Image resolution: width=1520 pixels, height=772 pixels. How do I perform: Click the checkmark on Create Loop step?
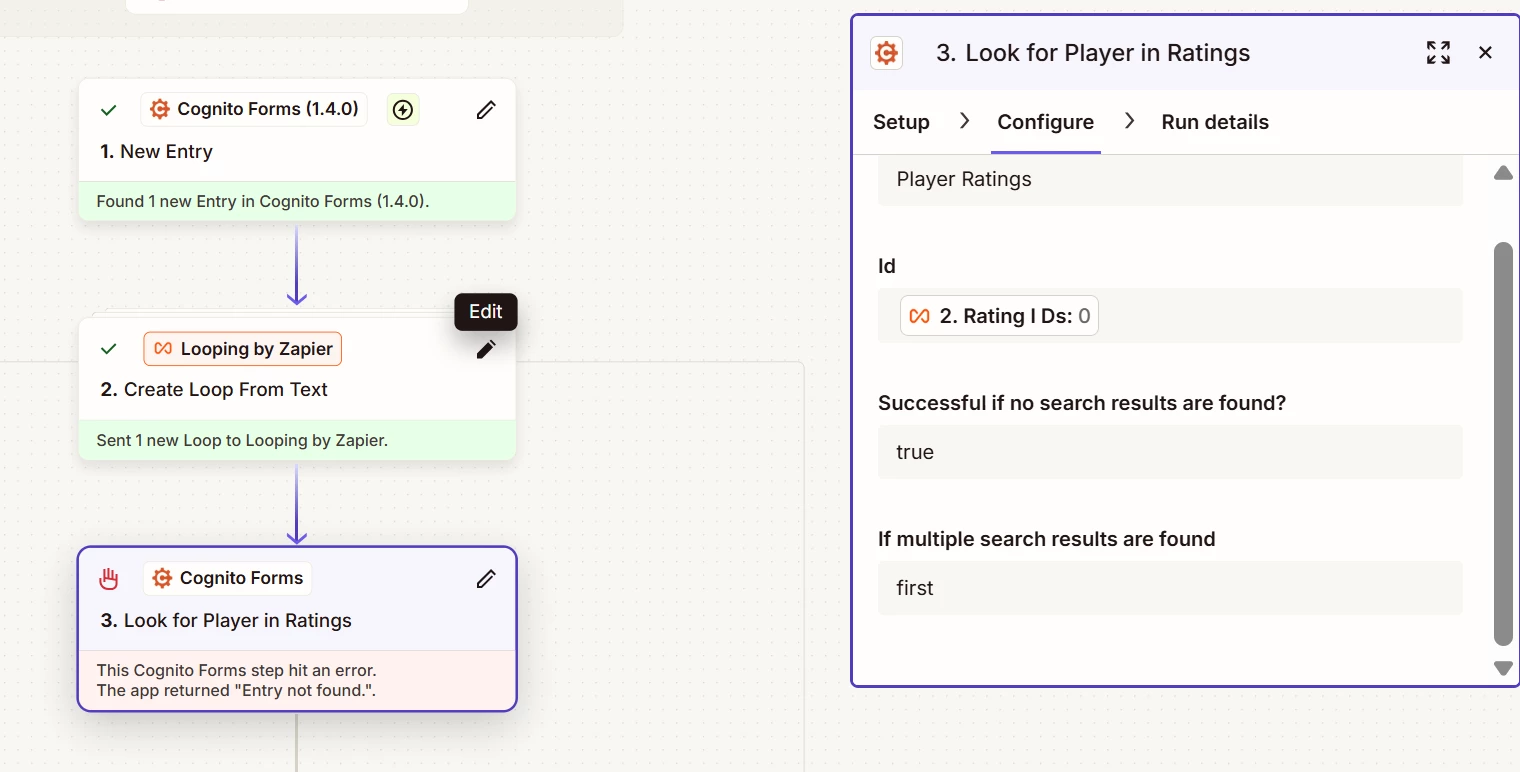coord(109,349)
